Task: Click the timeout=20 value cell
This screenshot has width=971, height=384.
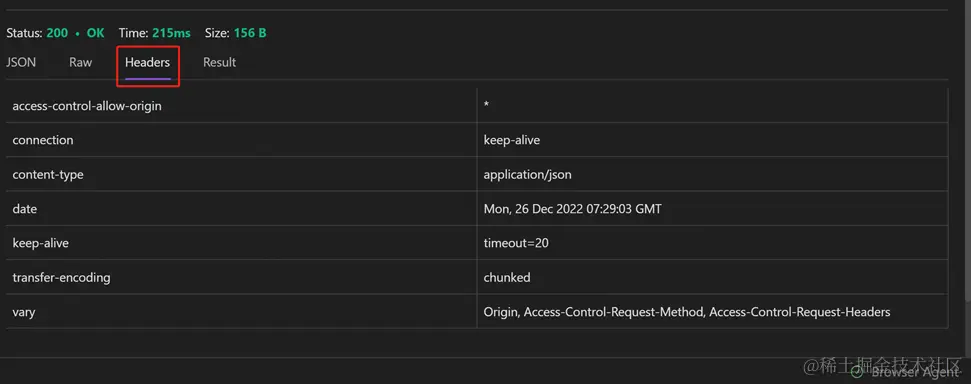Action: 712,243
